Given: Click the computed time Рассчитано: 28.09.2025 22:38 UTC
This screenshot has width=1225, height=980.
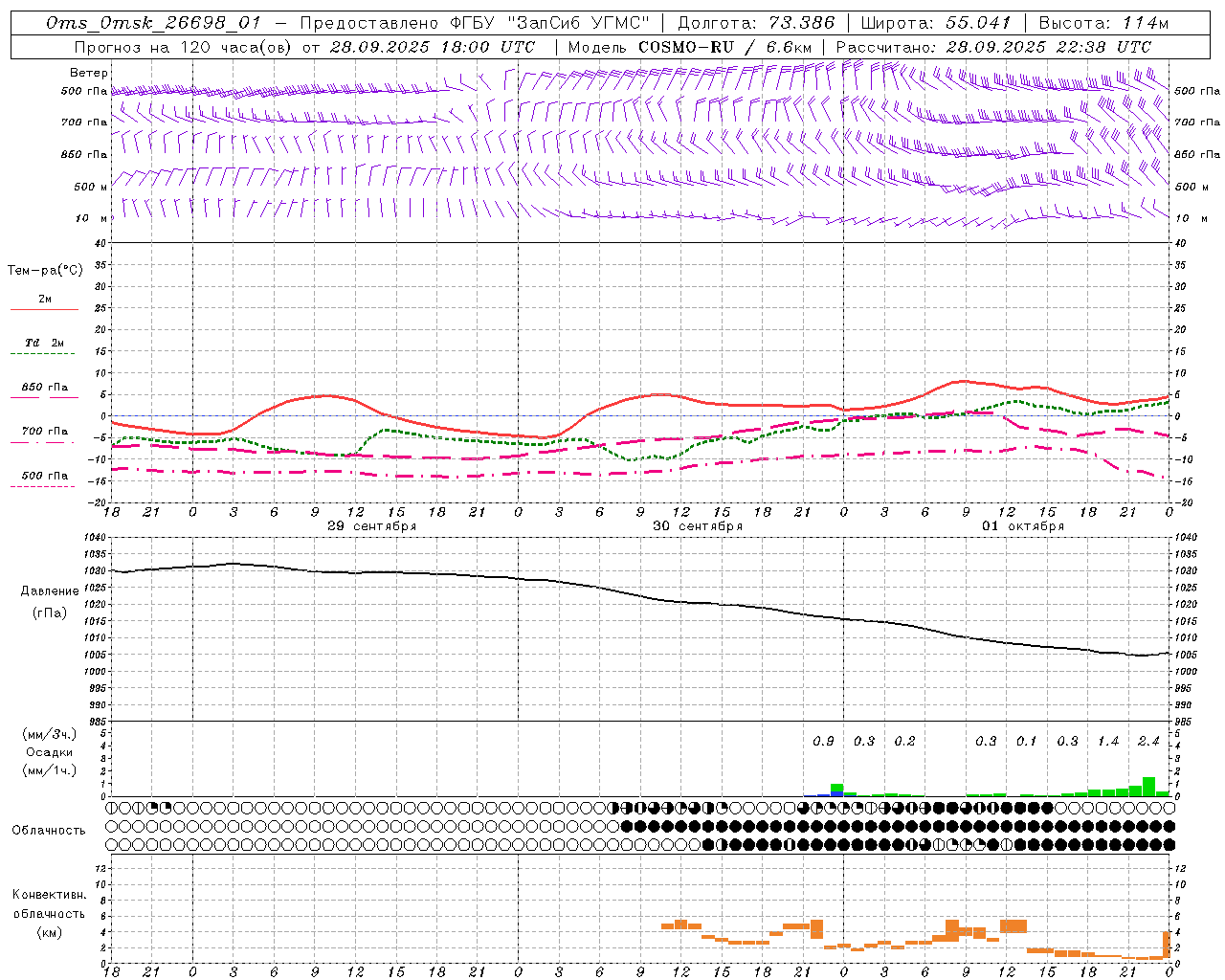Looking at the screenshot, I should [x=993, y=47].
